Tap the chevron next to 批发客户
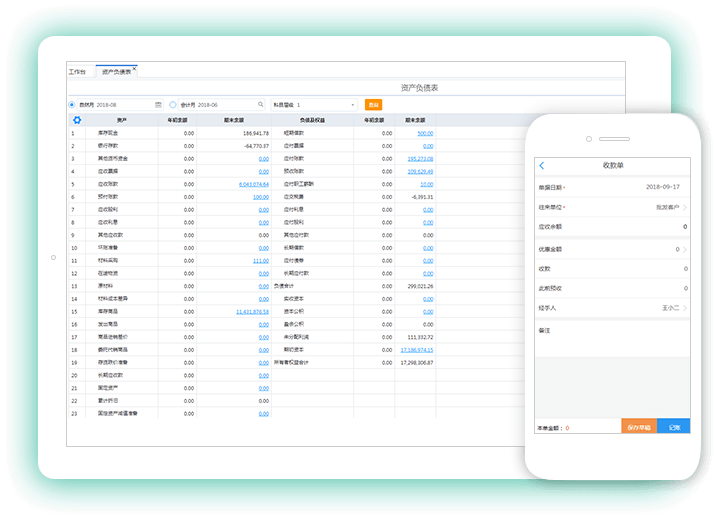This screenshot has height=519, width=714. (685, 207)
